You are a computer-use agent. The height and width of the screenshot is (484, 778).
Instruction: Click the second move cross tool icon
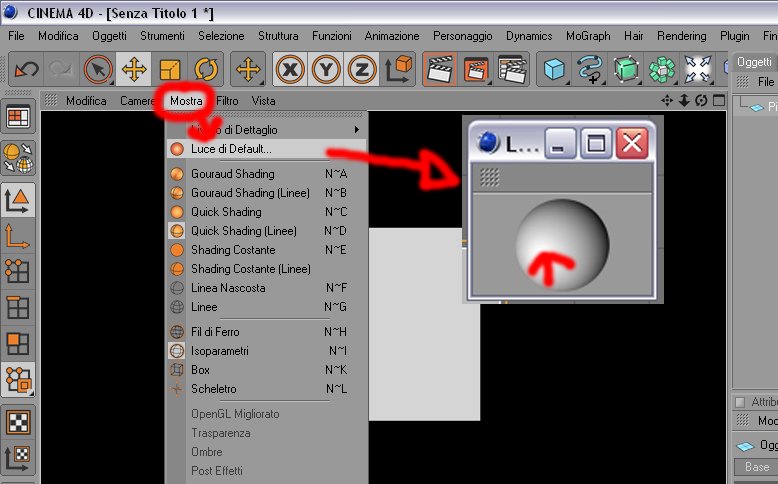[248, 69]
